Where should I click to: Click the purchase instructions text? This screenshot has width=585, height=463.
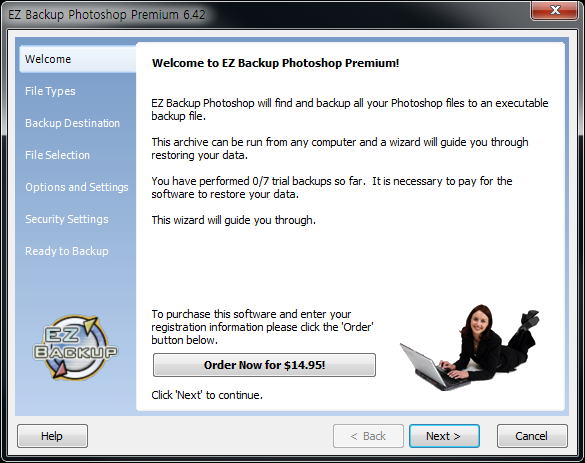(262, 327)
